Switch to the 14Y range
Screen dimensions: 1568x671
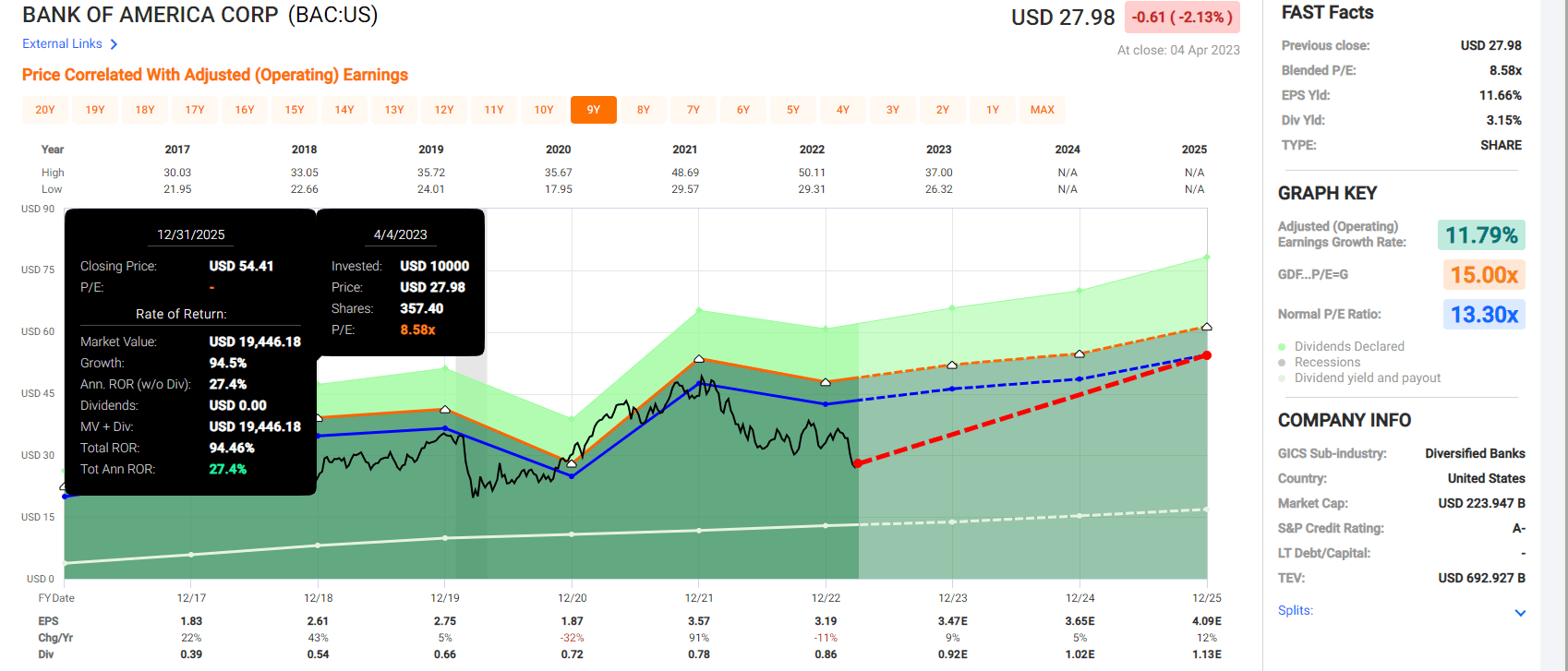(x=344, y=110)
